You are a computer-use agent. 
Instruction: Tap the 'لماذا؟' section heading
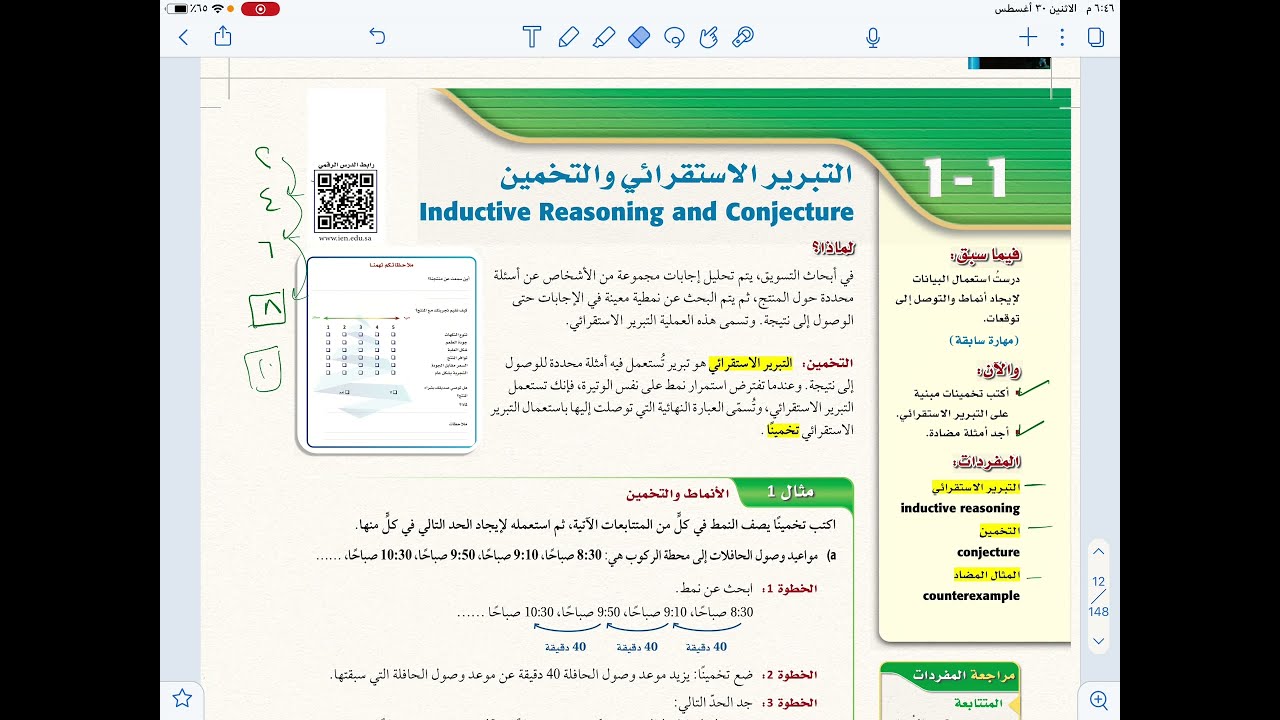tap(832, 248)
